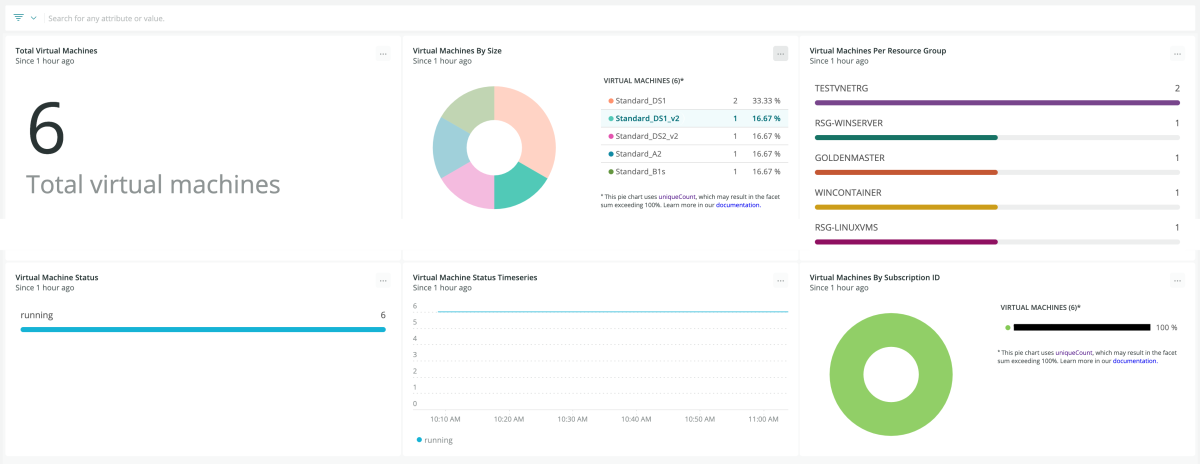
Task: Open uniqueCount link under subscription pie chart
Action: (x=1075, y=353)
